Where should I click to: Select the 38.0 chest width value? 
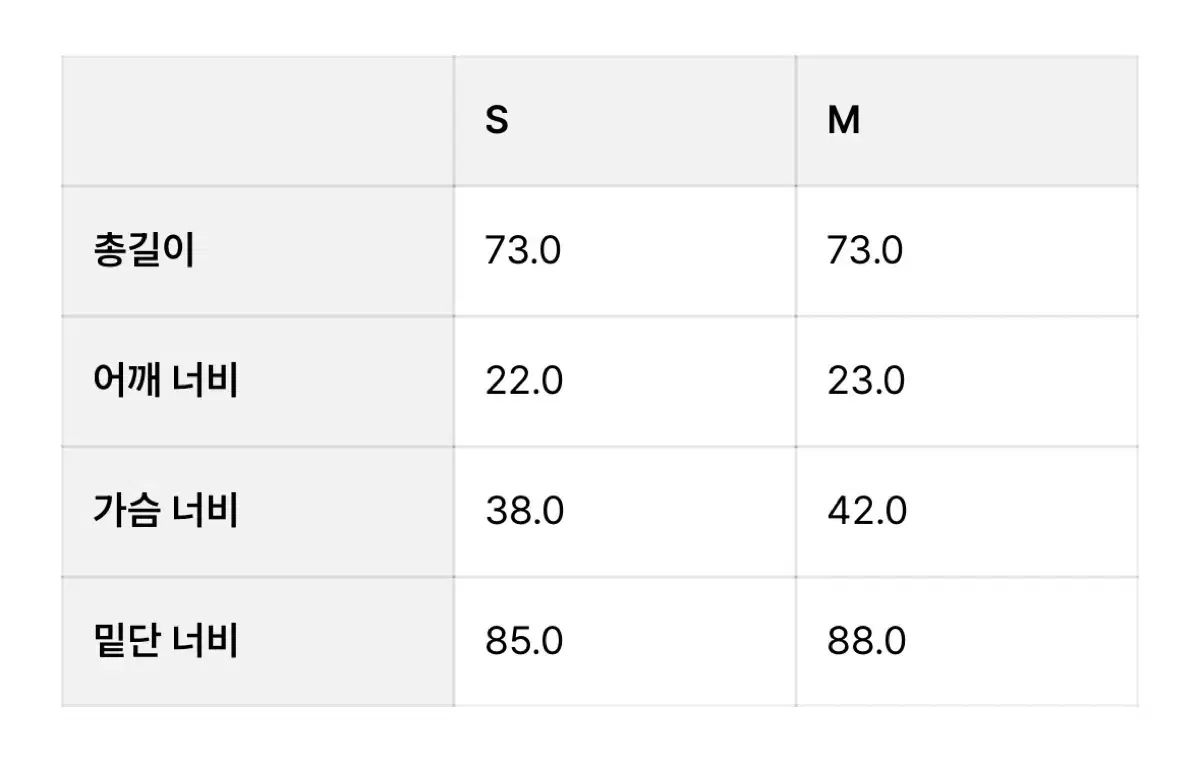point(525,511)
